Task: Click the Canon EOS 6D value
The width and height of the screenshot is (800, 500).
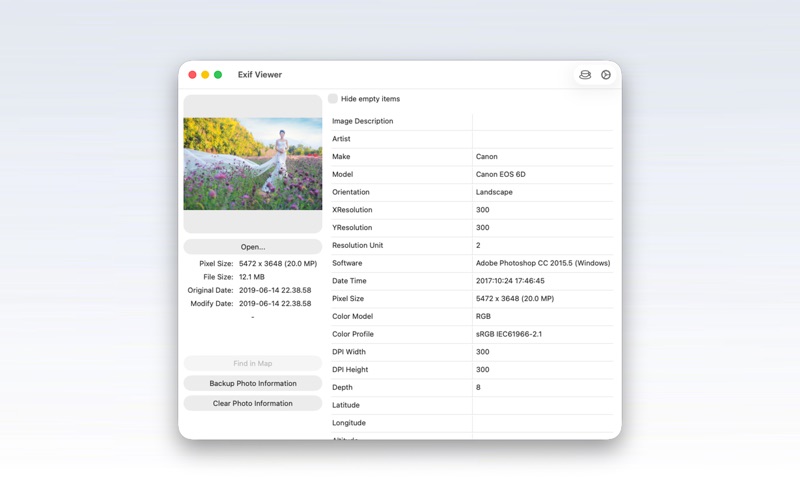Action: point(501,174)
